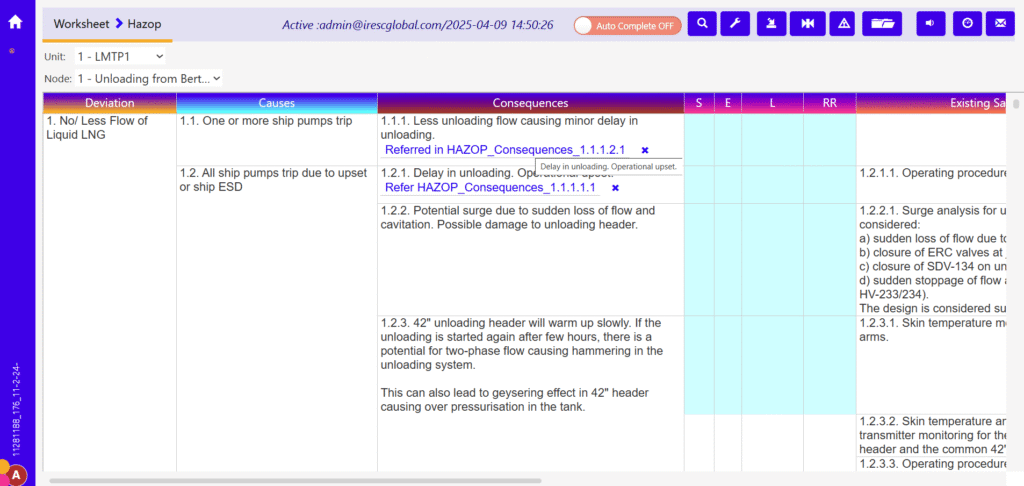Click the clock icon in toolbar

coord(966,23)
